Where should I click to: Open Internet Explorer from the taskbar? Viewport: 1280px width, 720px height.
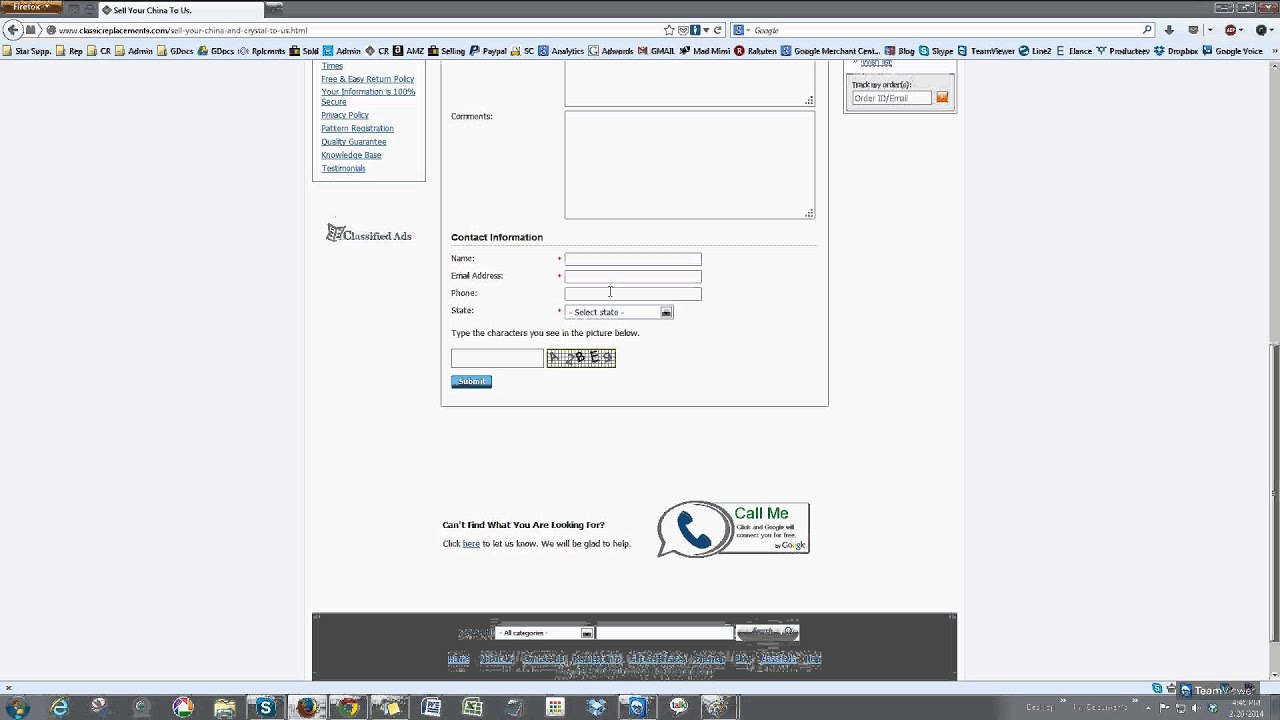point(60,707)
